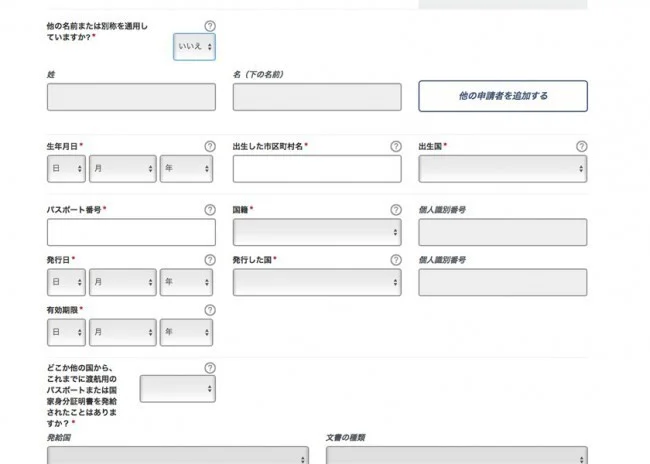The width and height of the screenshot is (650, 464).
Task: Open dropdown for other-country passport question
Action: click(x=178, y=389)
